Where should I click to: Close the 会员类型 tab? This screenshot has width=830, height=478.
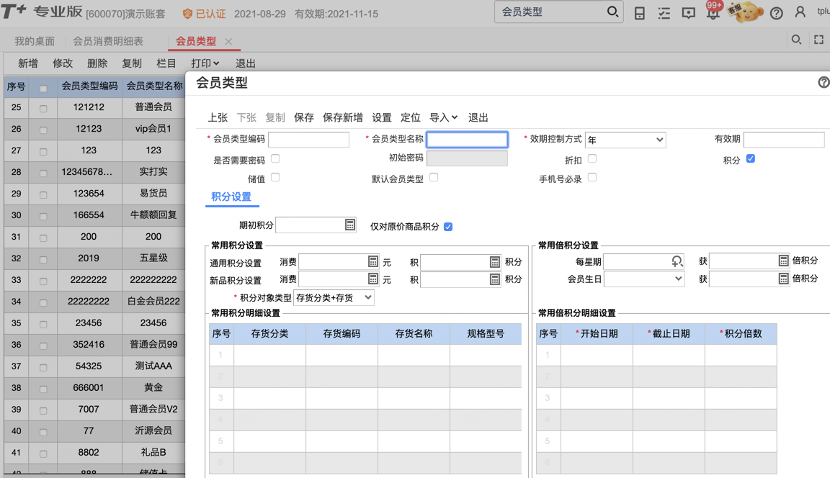[x=228, y=41]
